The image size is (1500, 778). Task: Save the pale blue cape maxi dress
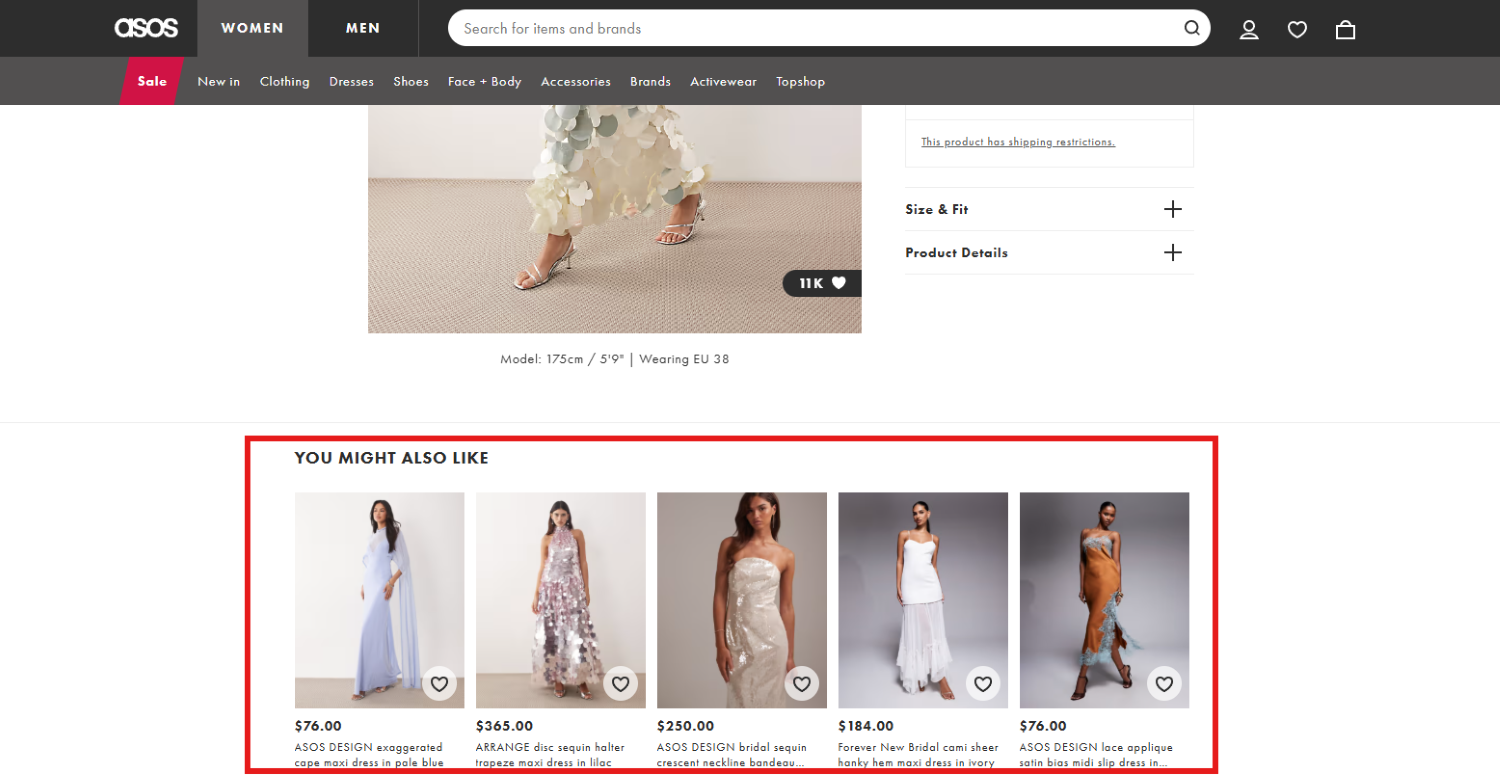pyautogui.click(x=439, y=684)
